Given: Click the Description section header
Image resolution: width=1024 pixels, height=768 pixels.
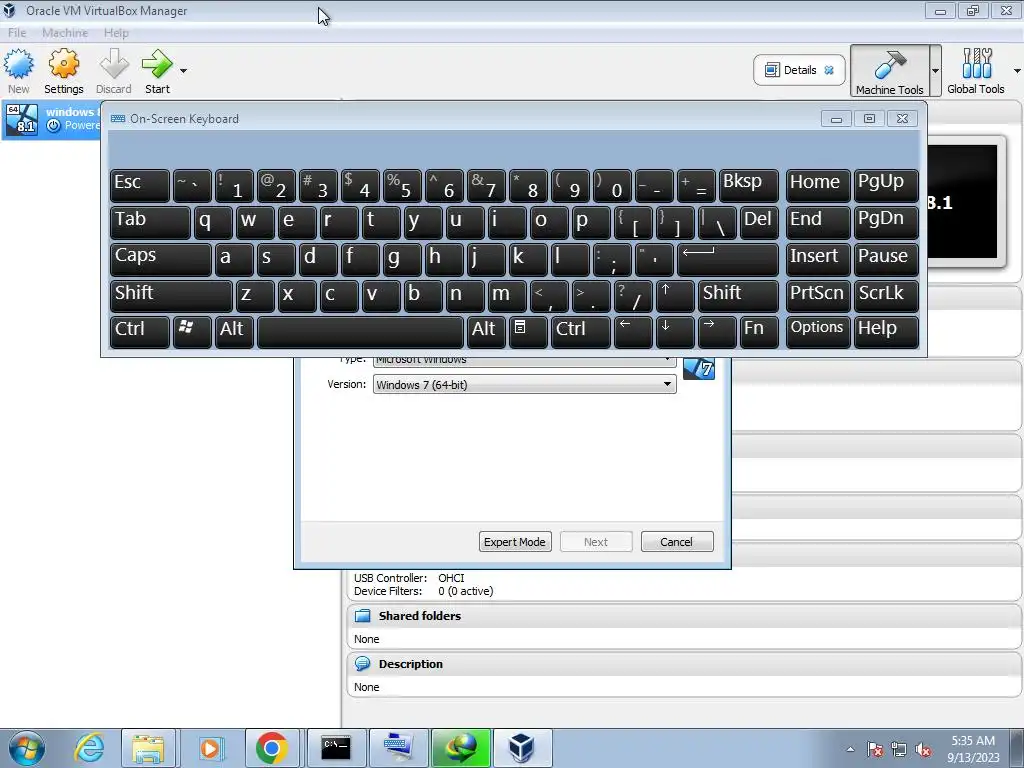Looking at the screenshot, I should click(x=683, y=664).
